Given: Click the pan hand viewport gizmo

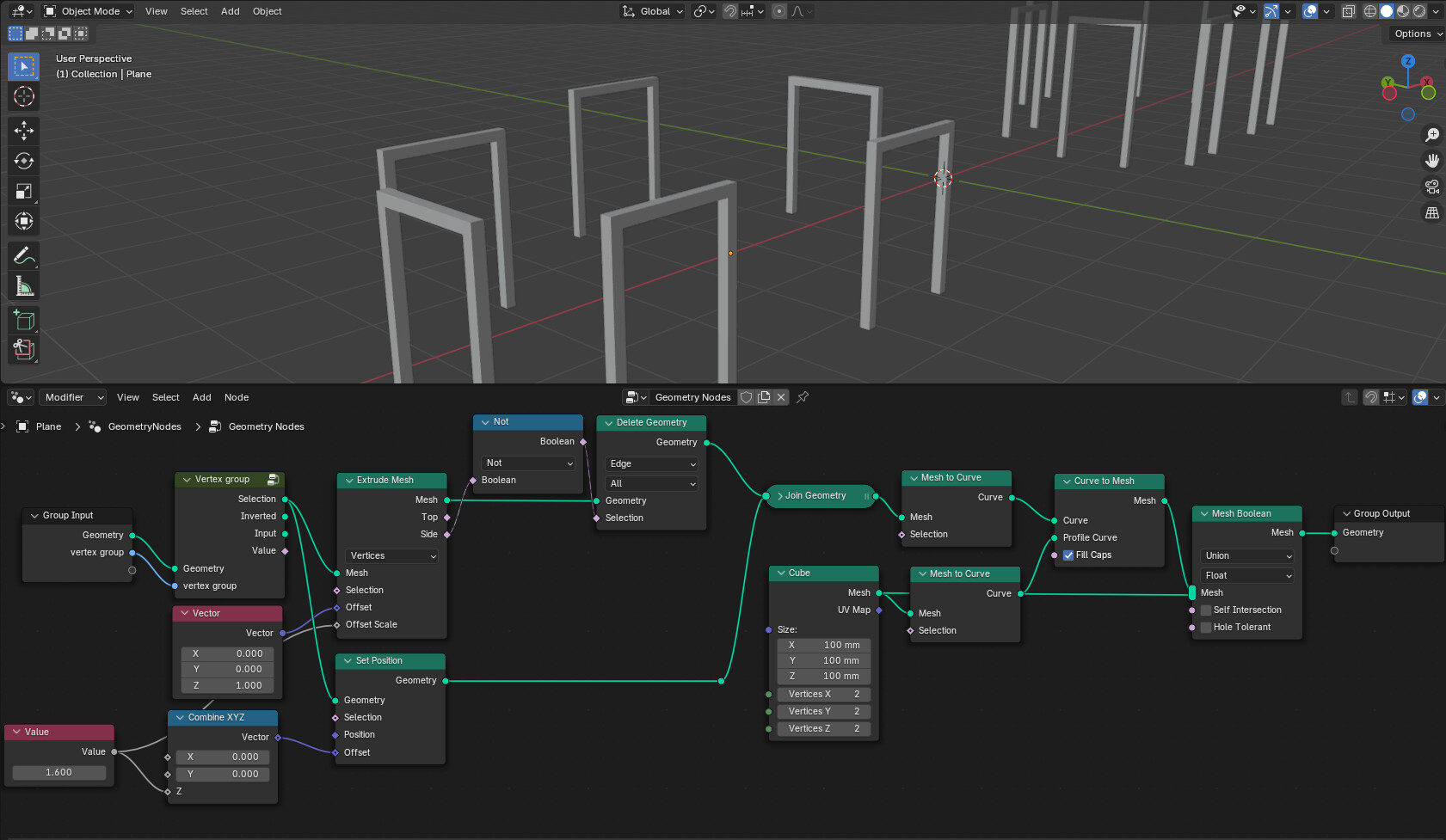Looking at the screenshot, I should (x=1432, y=161).
